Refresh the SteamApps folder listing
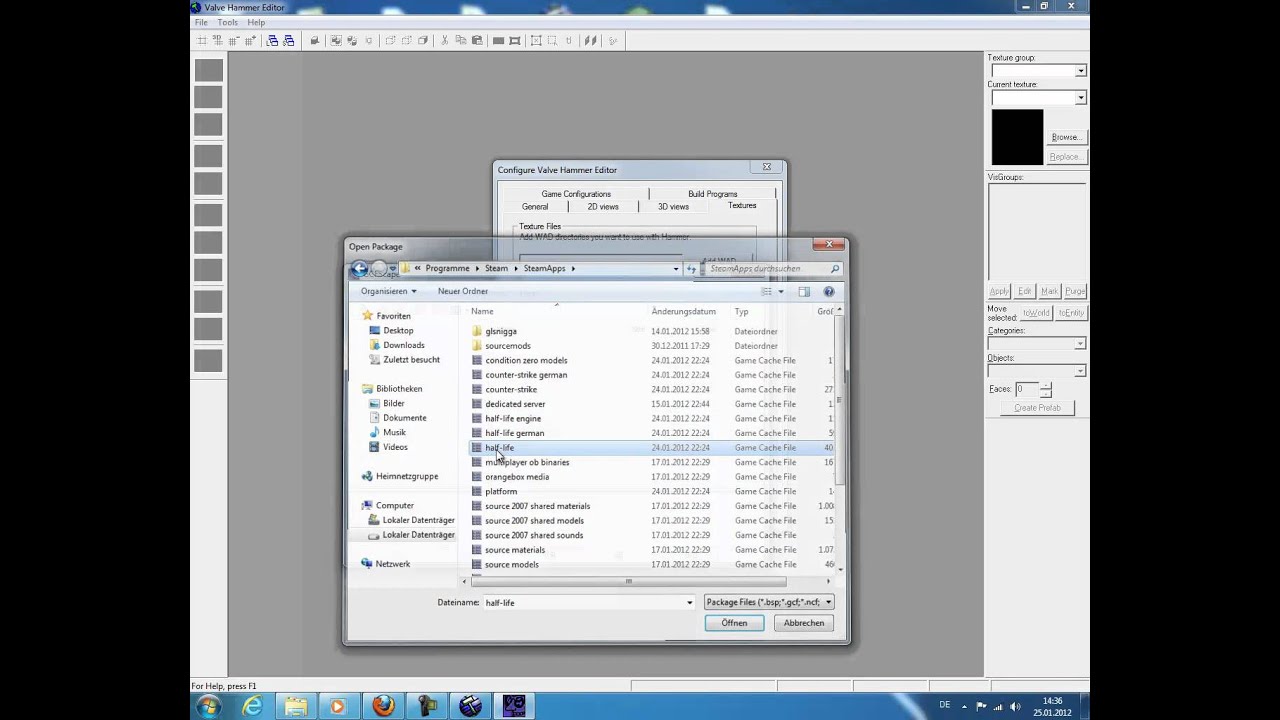This screenshot has width=1280, height=720. click(692, 268)
